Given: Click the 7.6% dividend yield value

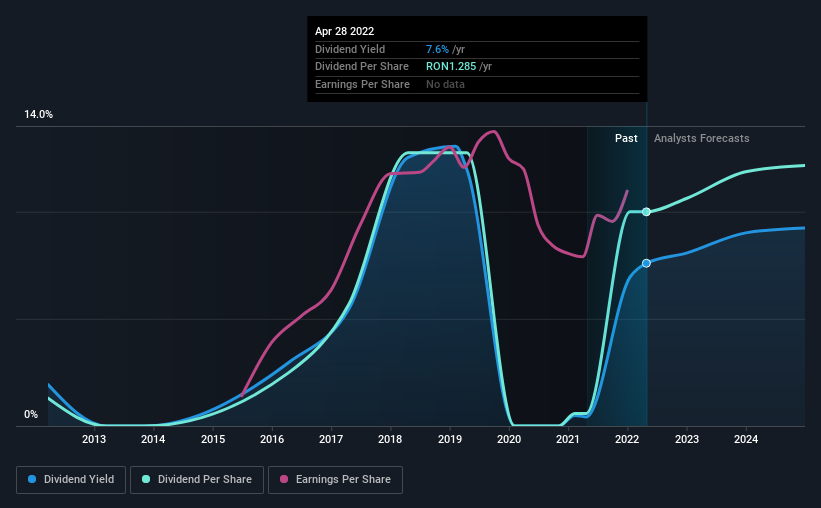Looking at the screenshot, I should click(437, 49).
